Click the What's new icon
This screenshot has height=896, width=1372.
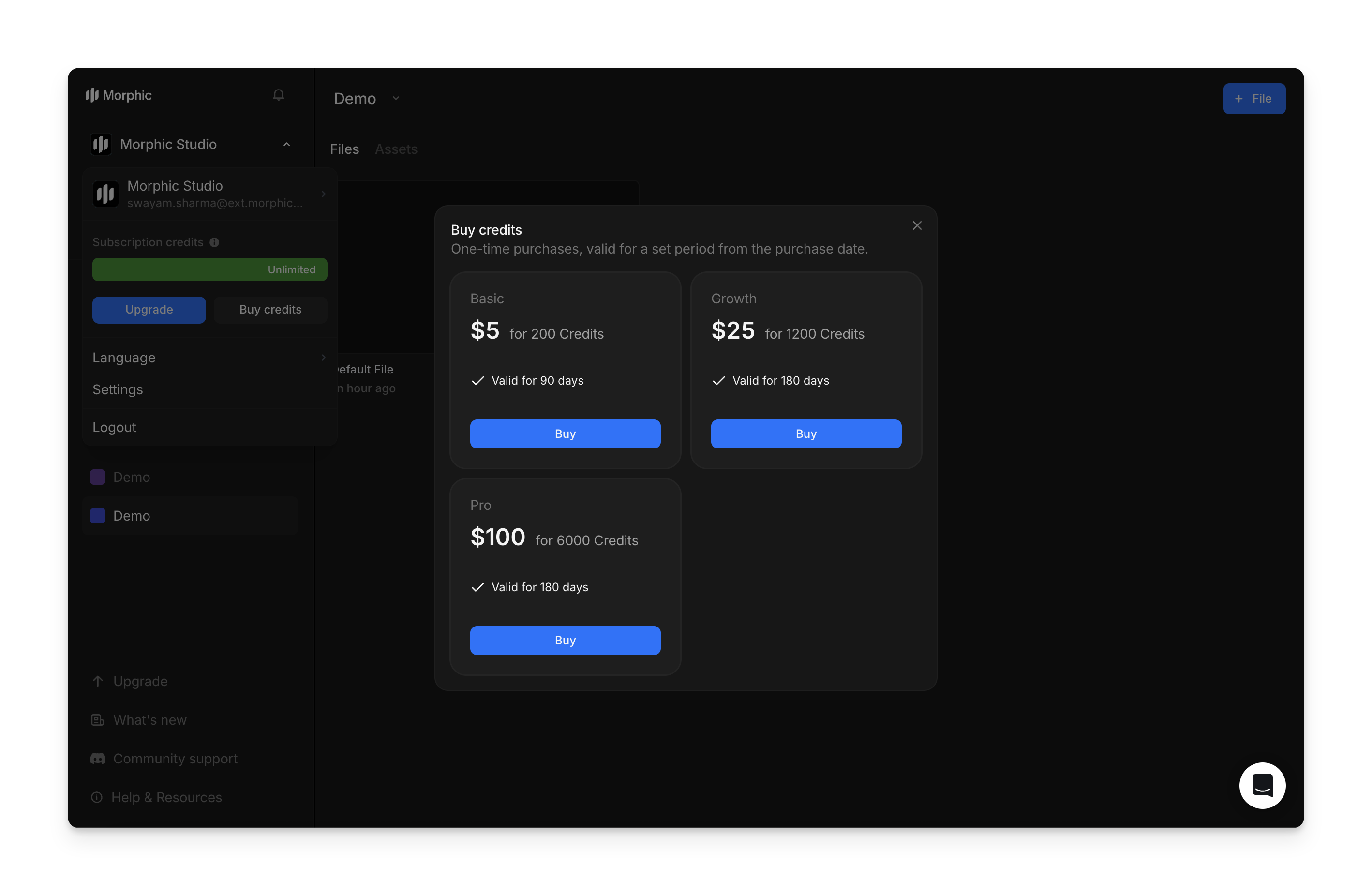tap(97, 719)
